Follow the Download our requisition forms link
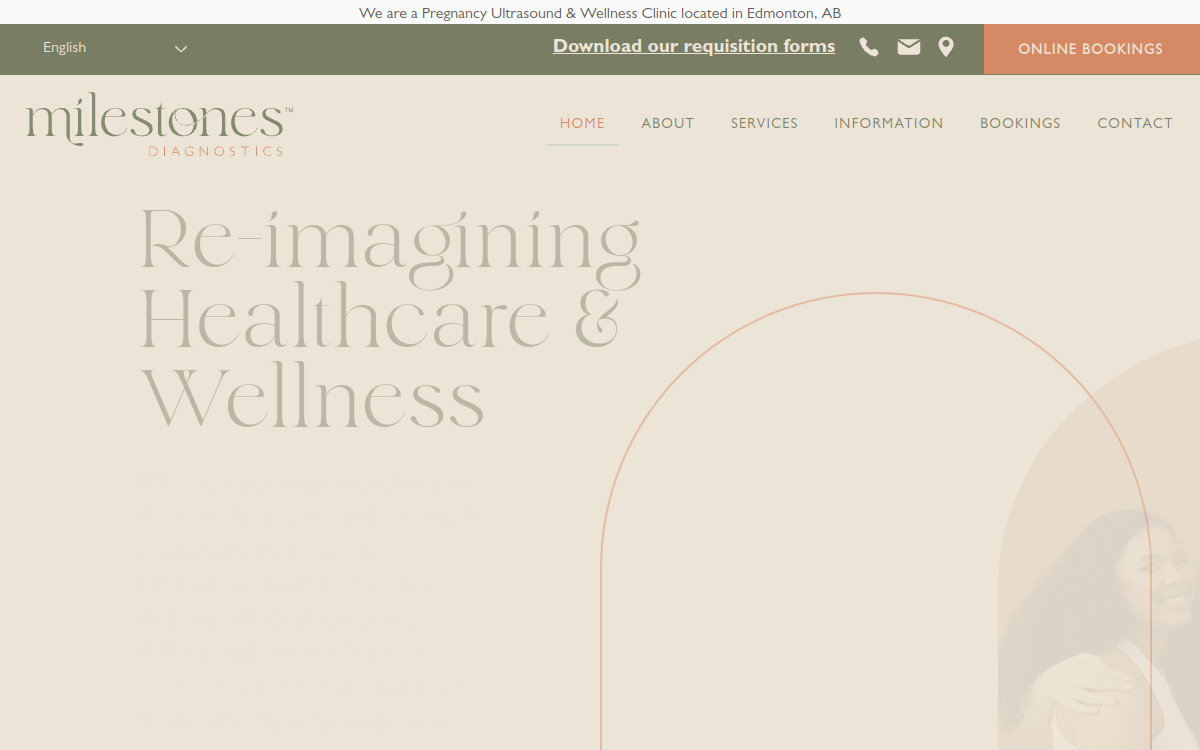 694,46
